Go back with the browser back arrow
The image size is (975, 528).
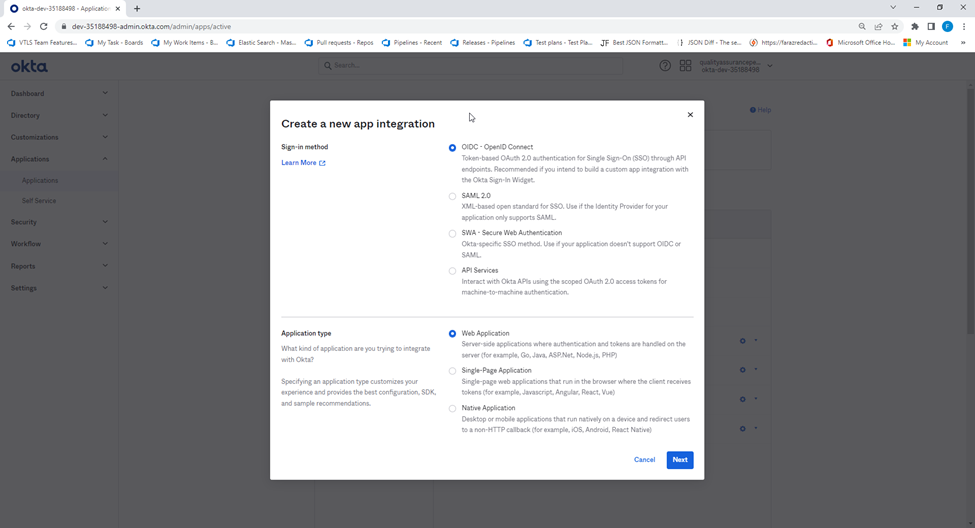[11, 26]
